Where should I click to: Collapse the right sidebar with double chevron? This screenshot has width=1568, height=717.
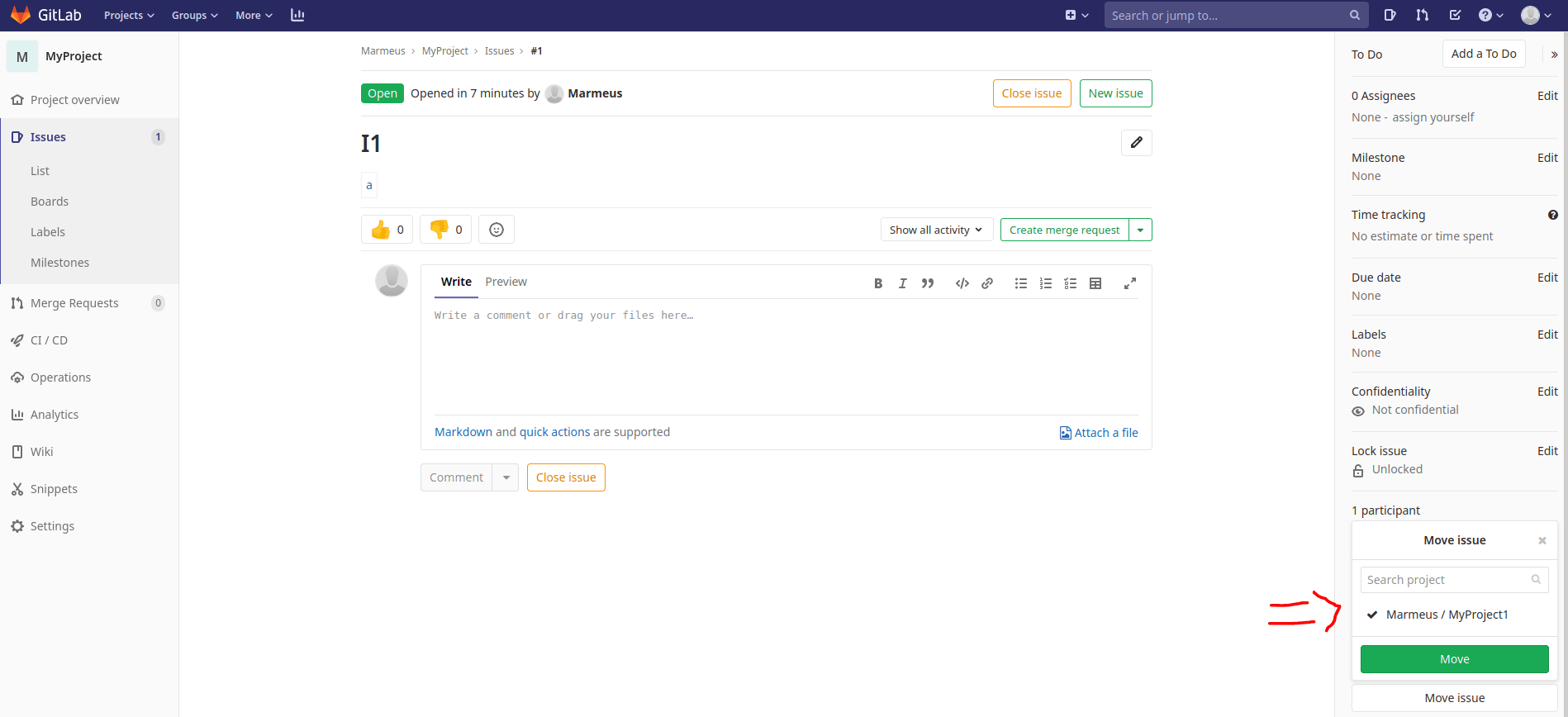click(x=1554, y=55)
